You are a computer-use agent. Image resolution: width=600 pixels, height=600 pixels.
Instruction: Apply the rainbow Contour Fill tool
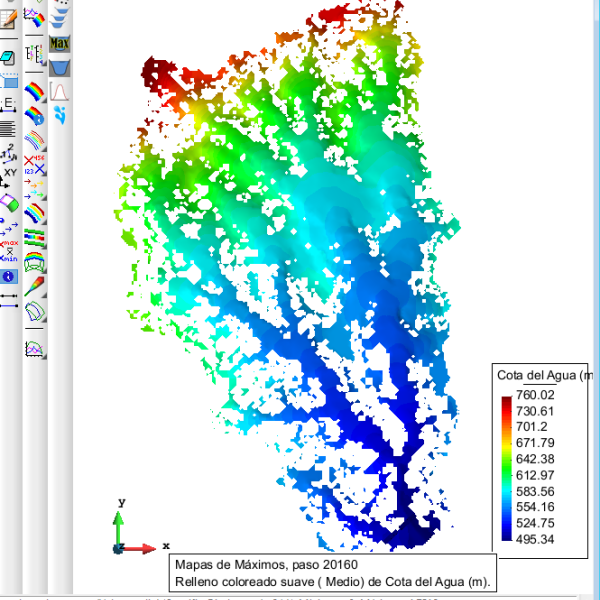tap(35, 91)
